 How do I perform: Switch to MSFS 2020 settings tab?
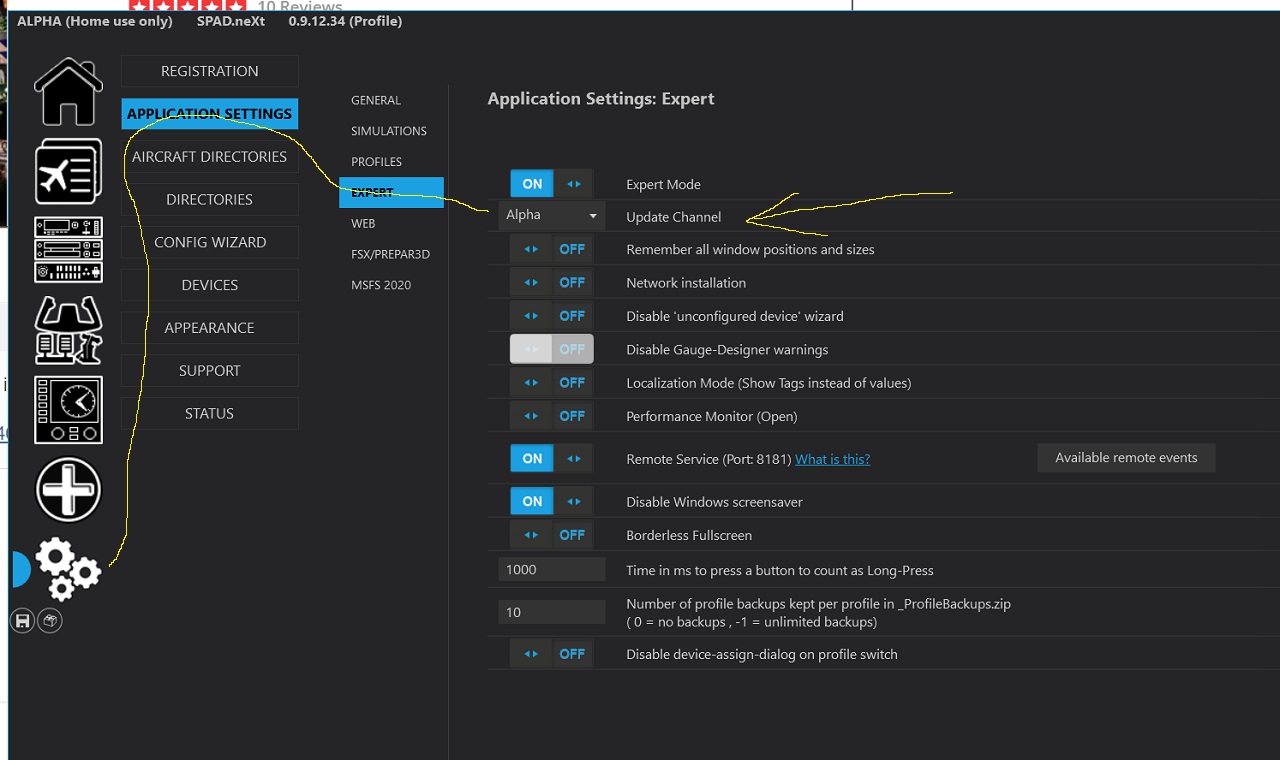tap(382, 285)
